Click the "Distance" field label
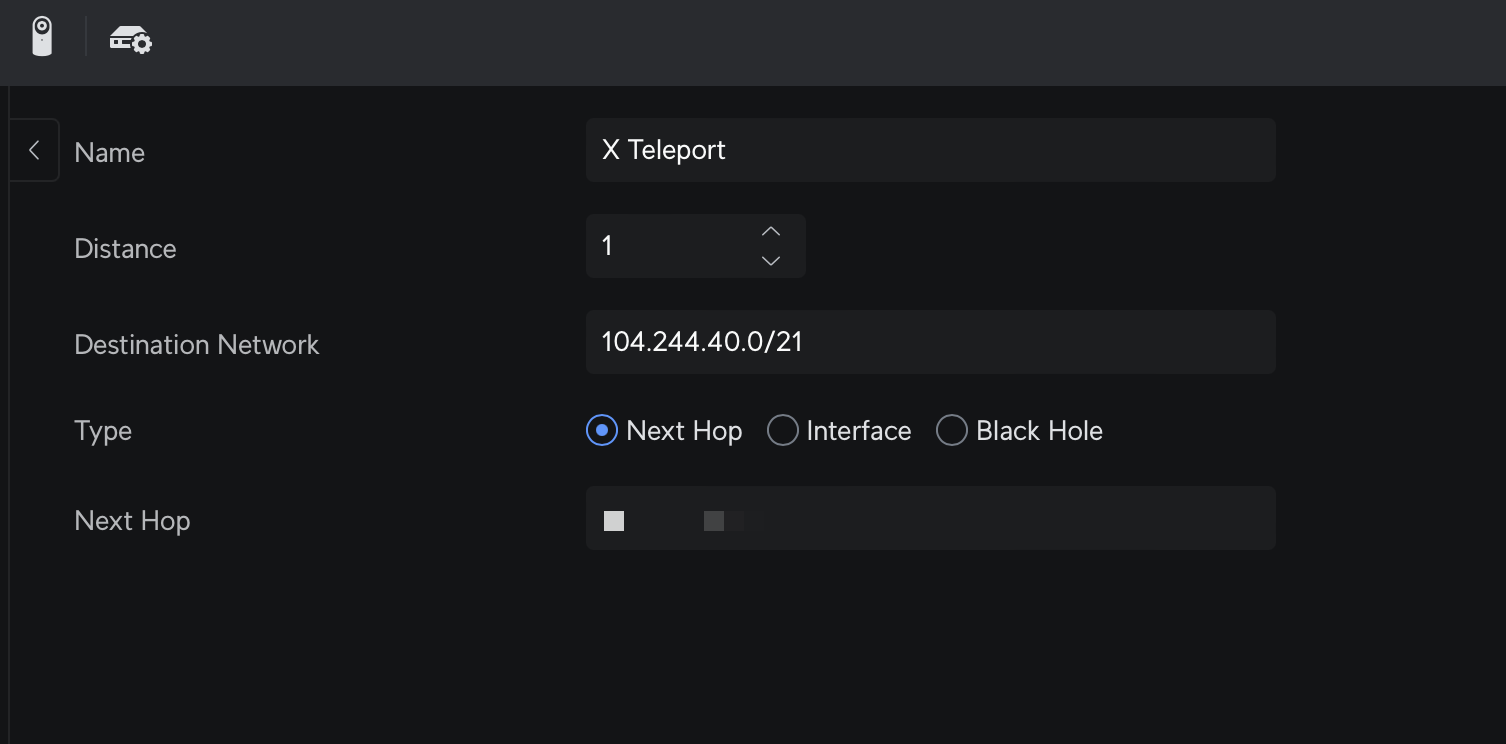Screen dimensions: 1506x744 click(125, 249)
